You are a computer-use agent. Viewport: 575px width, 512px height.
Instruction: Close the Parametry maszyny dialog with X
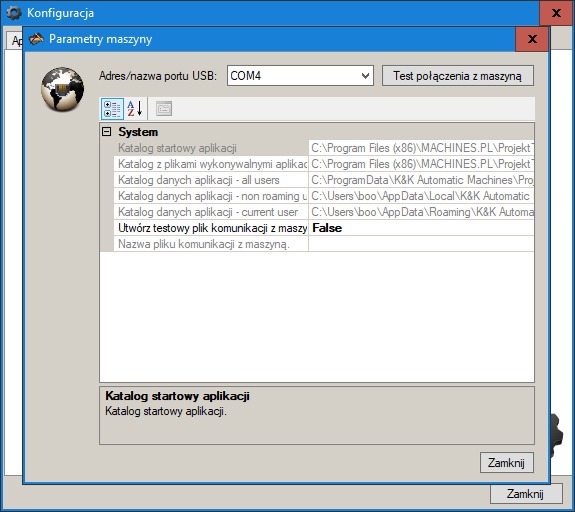point(532,39)
